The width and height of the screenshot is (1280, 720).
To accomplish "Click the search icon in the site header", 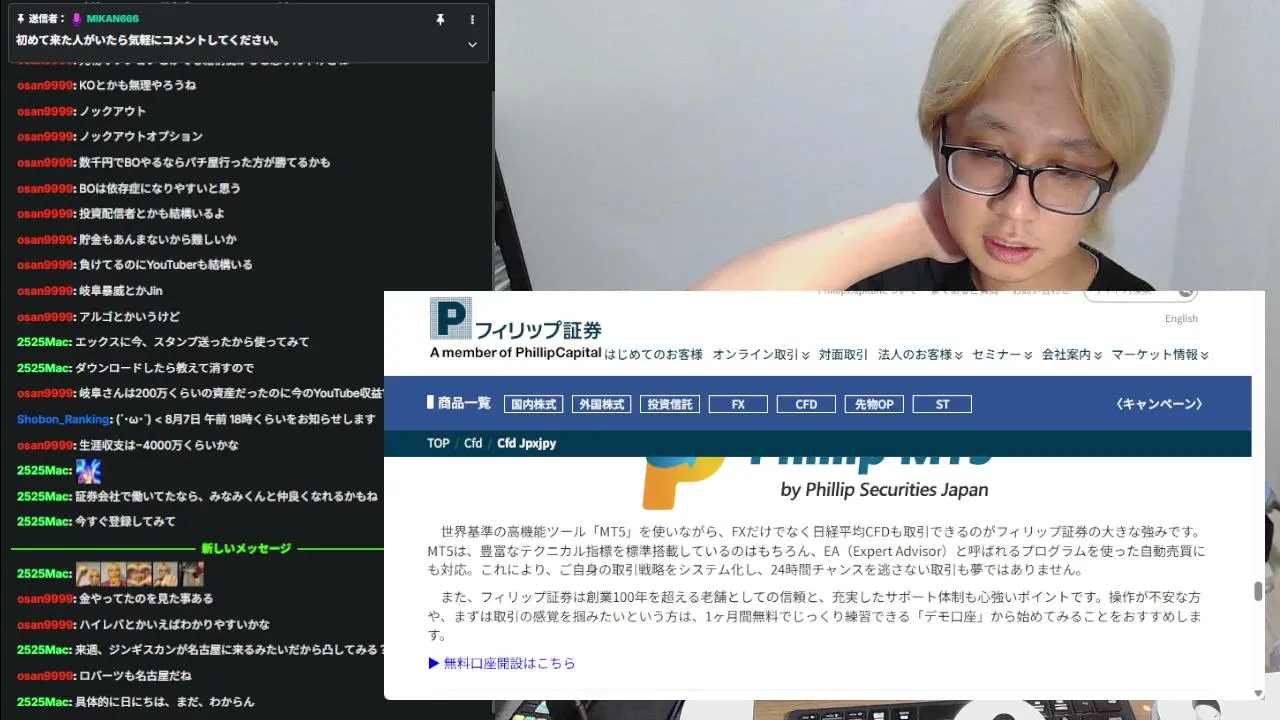I will pyautogui.click(x=1185, y=292).
